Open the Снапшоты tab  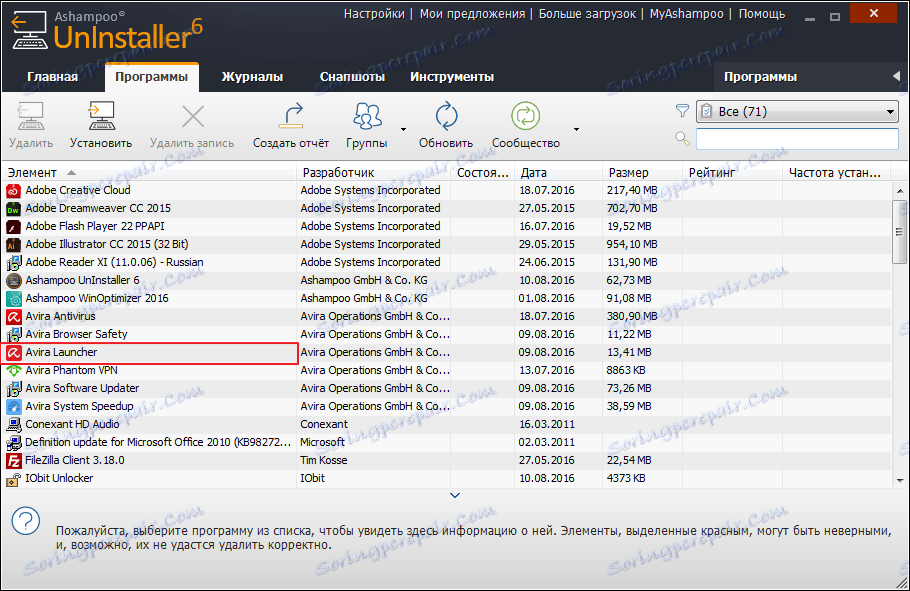352,77
